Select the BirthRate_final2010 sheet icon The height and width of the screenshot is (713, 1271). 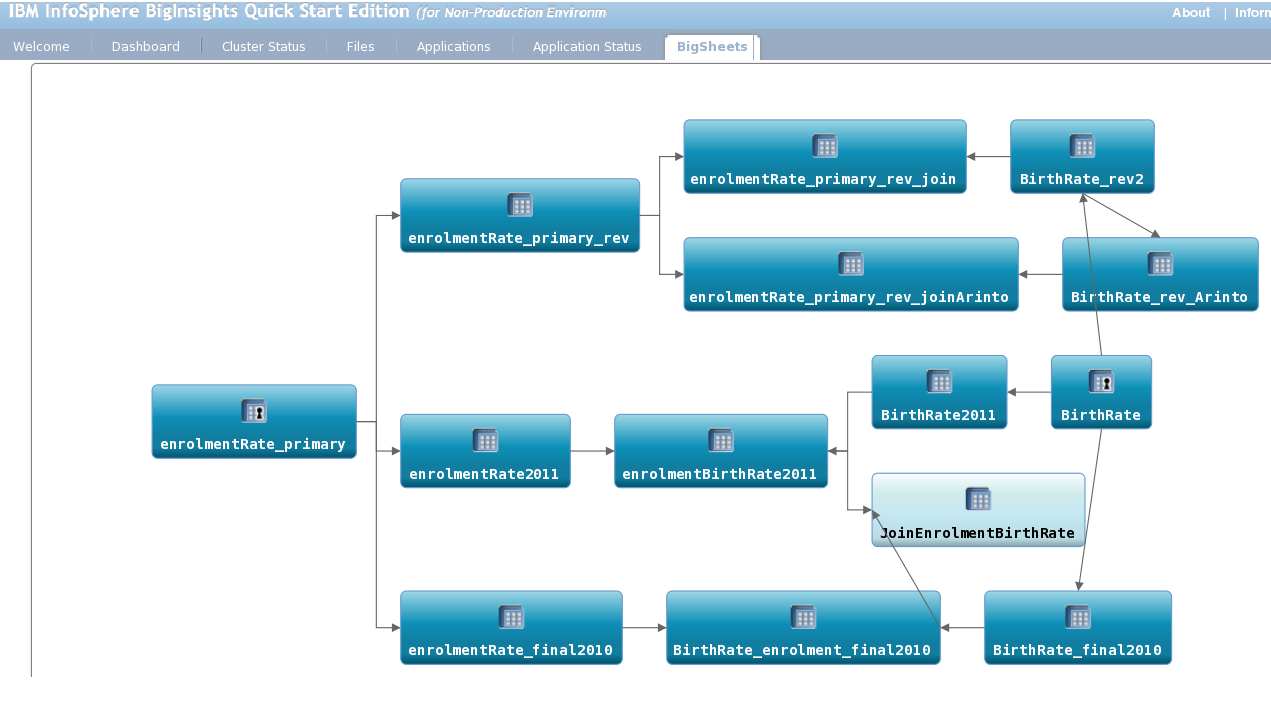[x=1078, y=617]
